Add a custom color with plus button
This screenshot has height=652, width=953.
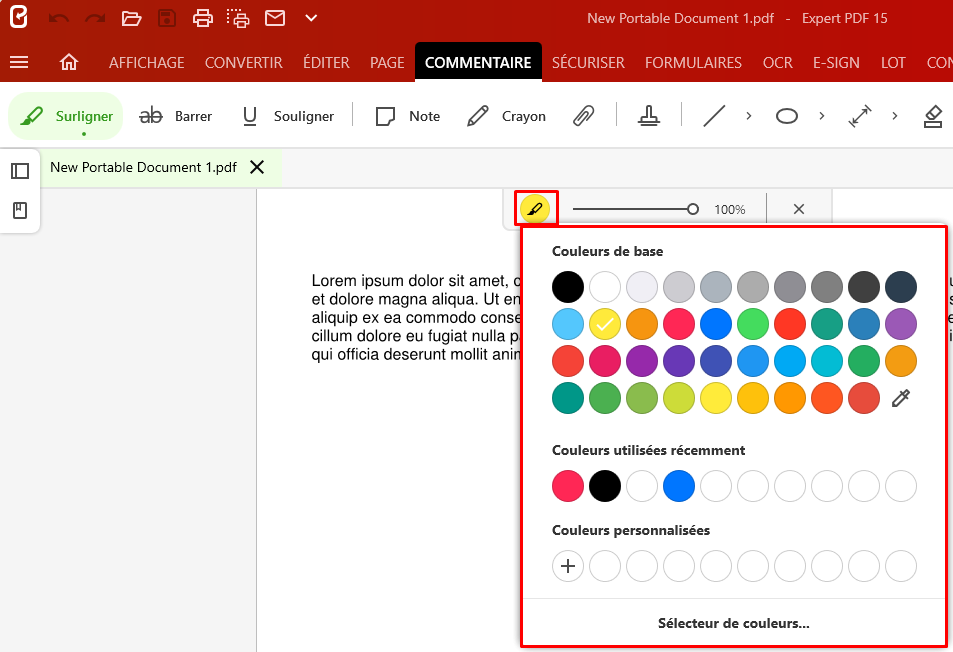(568, 566)
